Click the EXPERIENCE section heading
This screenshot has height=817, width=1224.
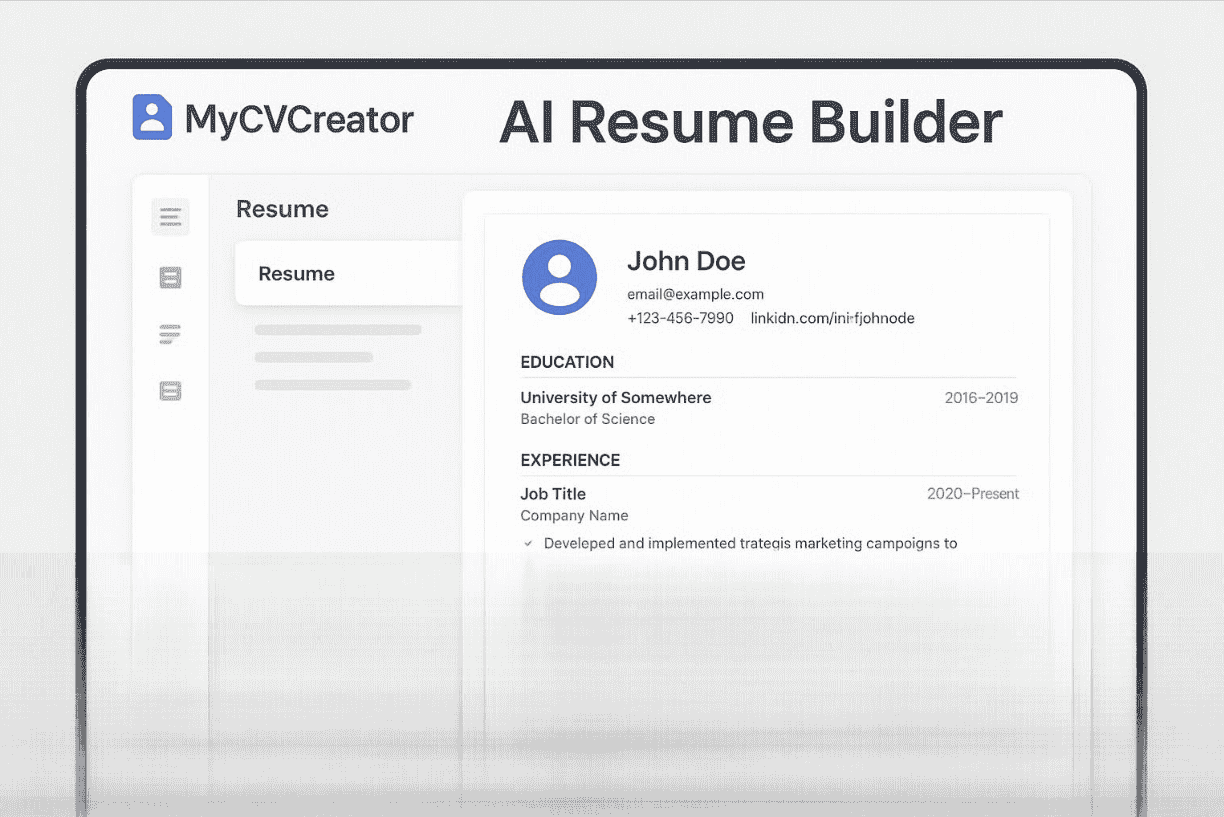570,460
